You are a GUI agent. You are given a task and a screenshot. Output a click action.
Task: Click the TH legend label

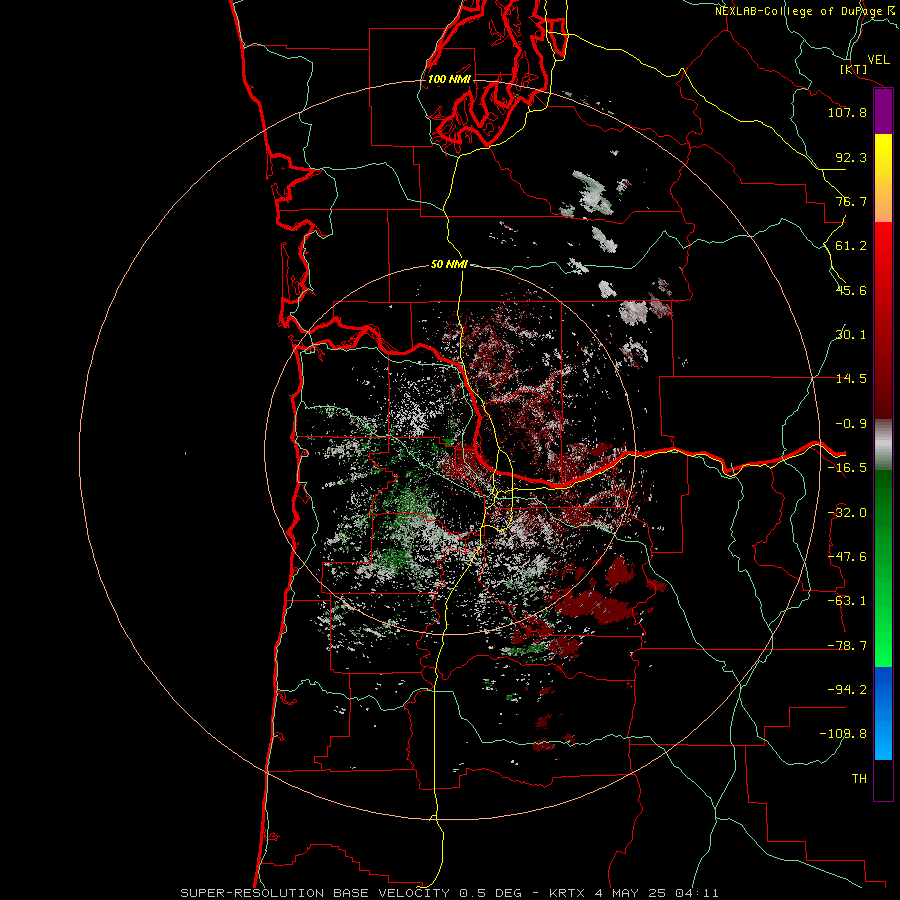coord(859,779)
